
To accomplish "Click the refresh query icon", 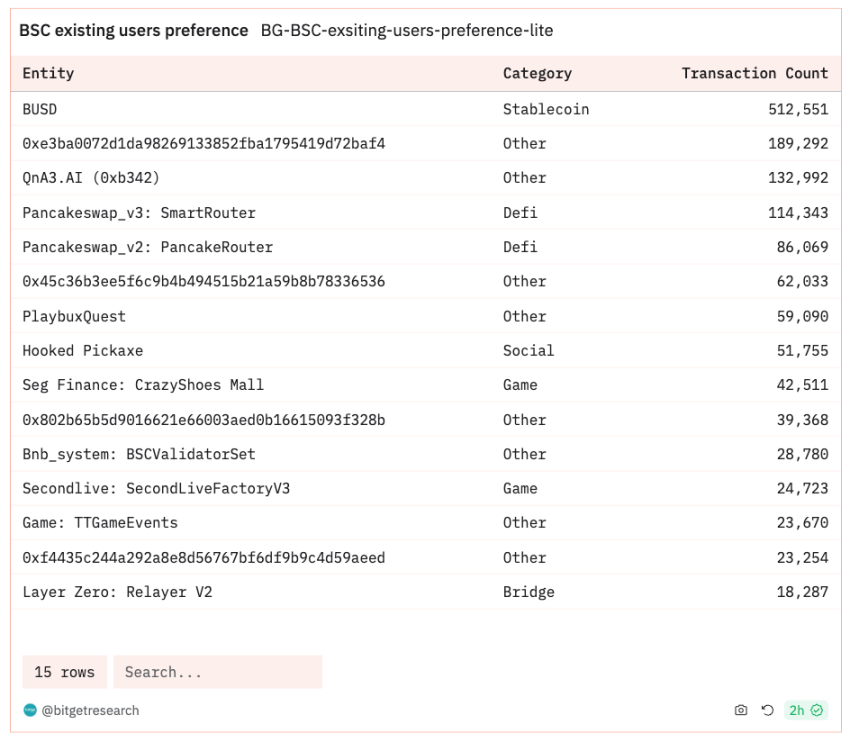I will tap(768, 710).
